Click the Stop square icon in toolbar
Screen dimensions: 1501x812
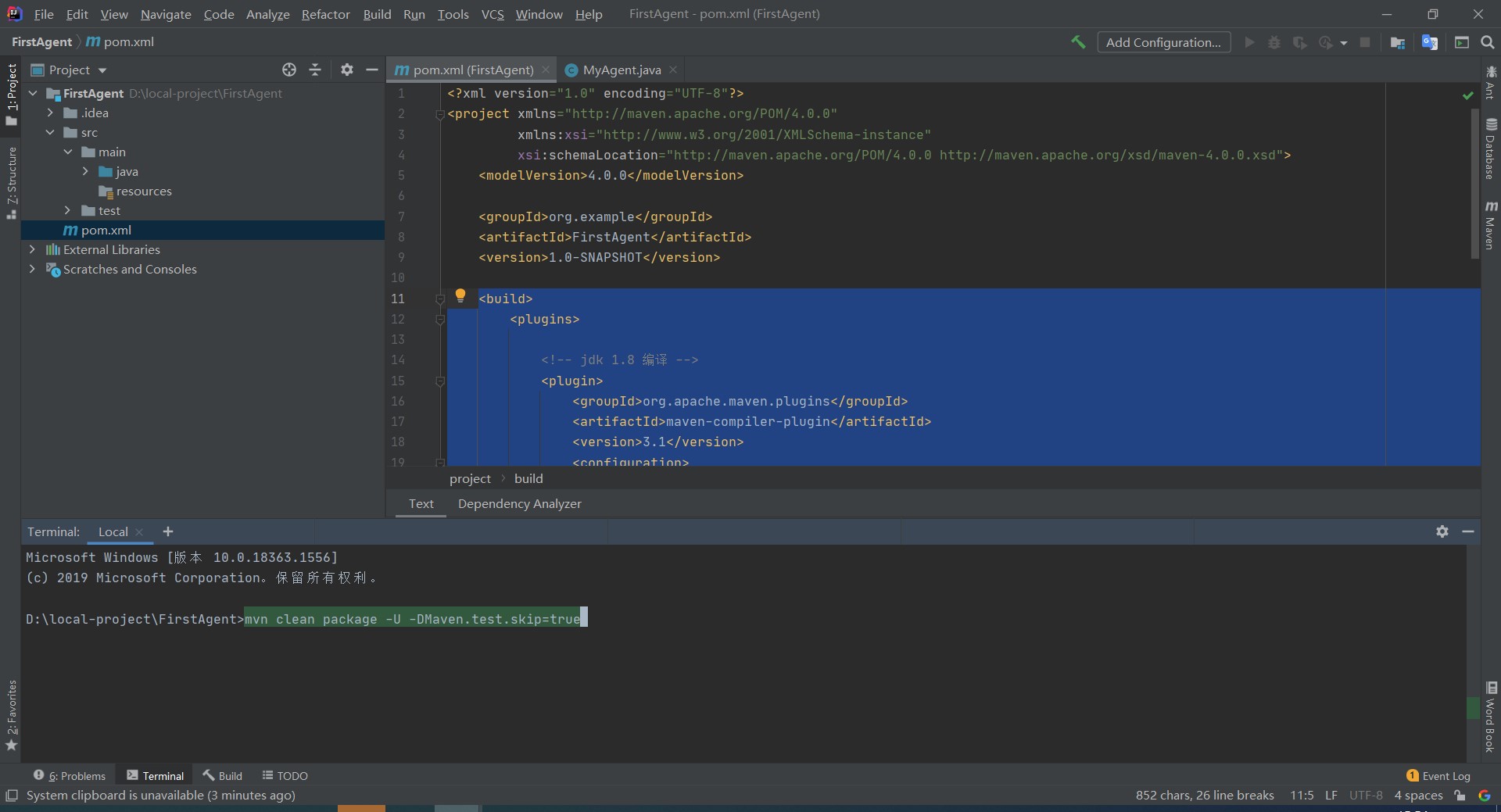click(x=1365, y=42)
